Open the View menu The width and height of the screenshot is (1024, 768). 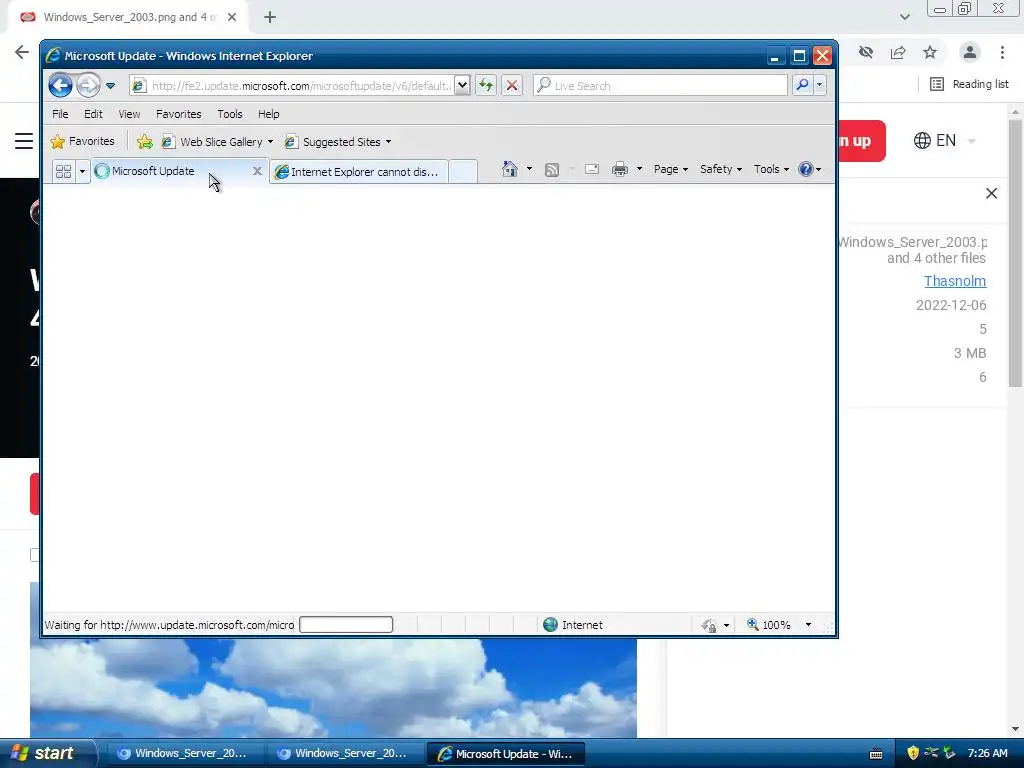[x=129, y=114]
